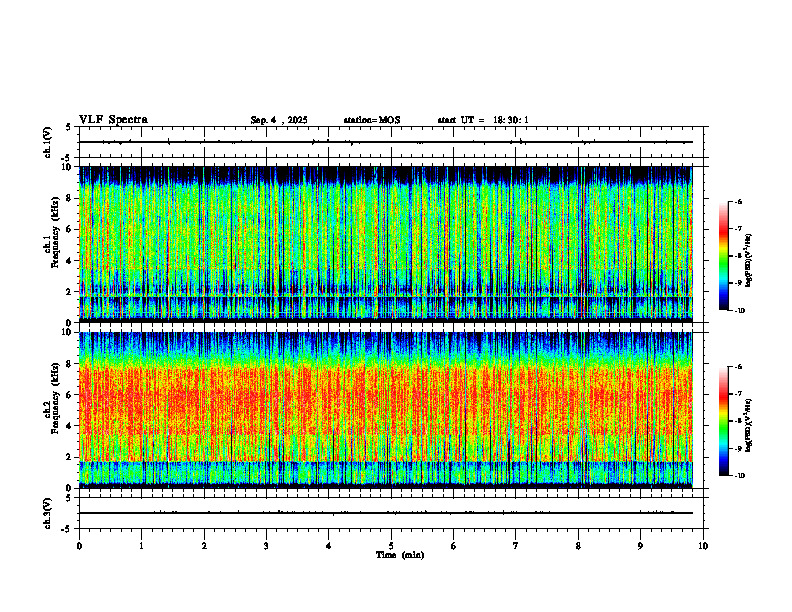Click time axis tick label "1"
The image size is (792, 612).
141,546
